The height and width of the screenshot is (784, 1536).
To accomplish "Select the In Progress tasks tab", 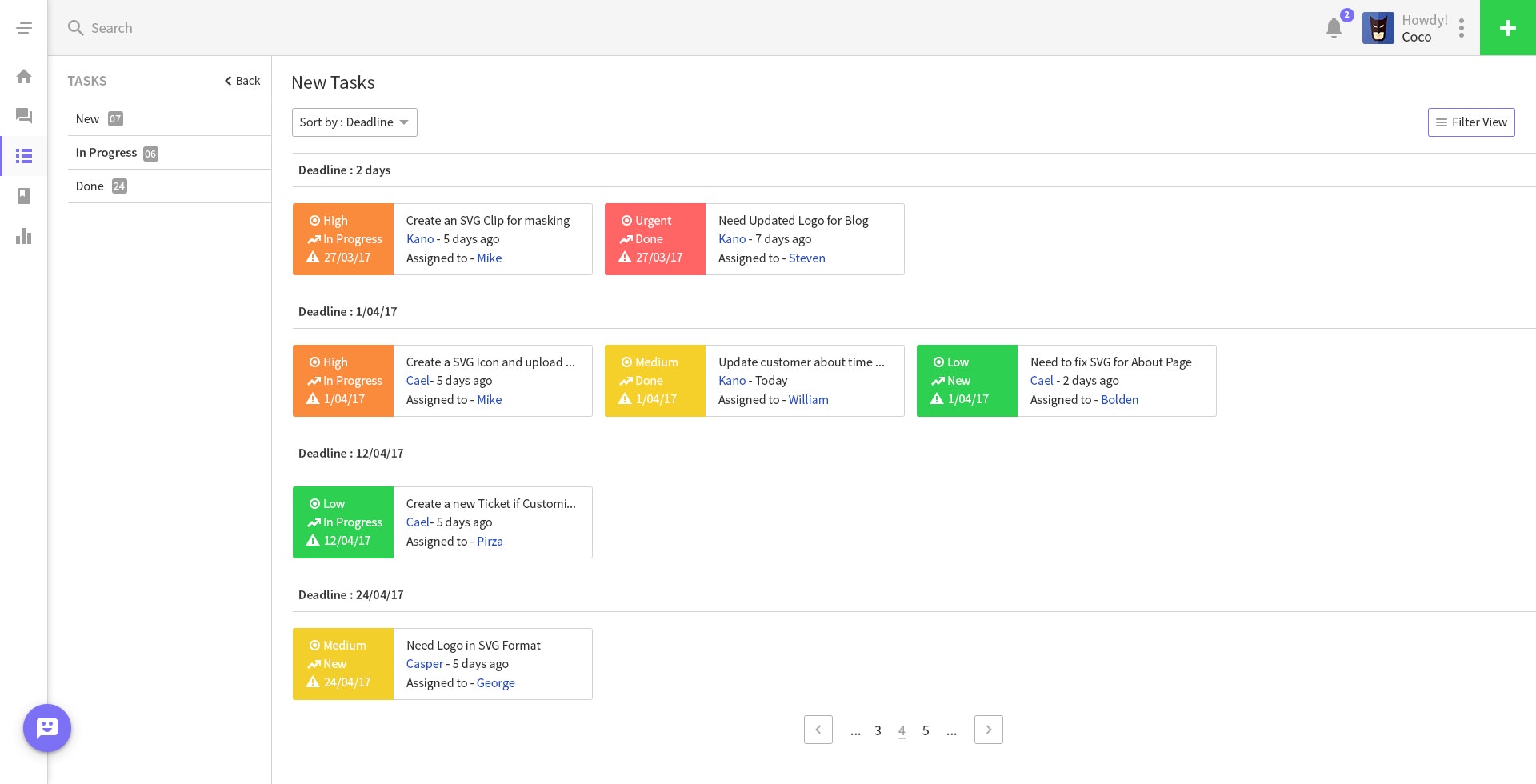I will pyautogui.click(x=169, y=153).
